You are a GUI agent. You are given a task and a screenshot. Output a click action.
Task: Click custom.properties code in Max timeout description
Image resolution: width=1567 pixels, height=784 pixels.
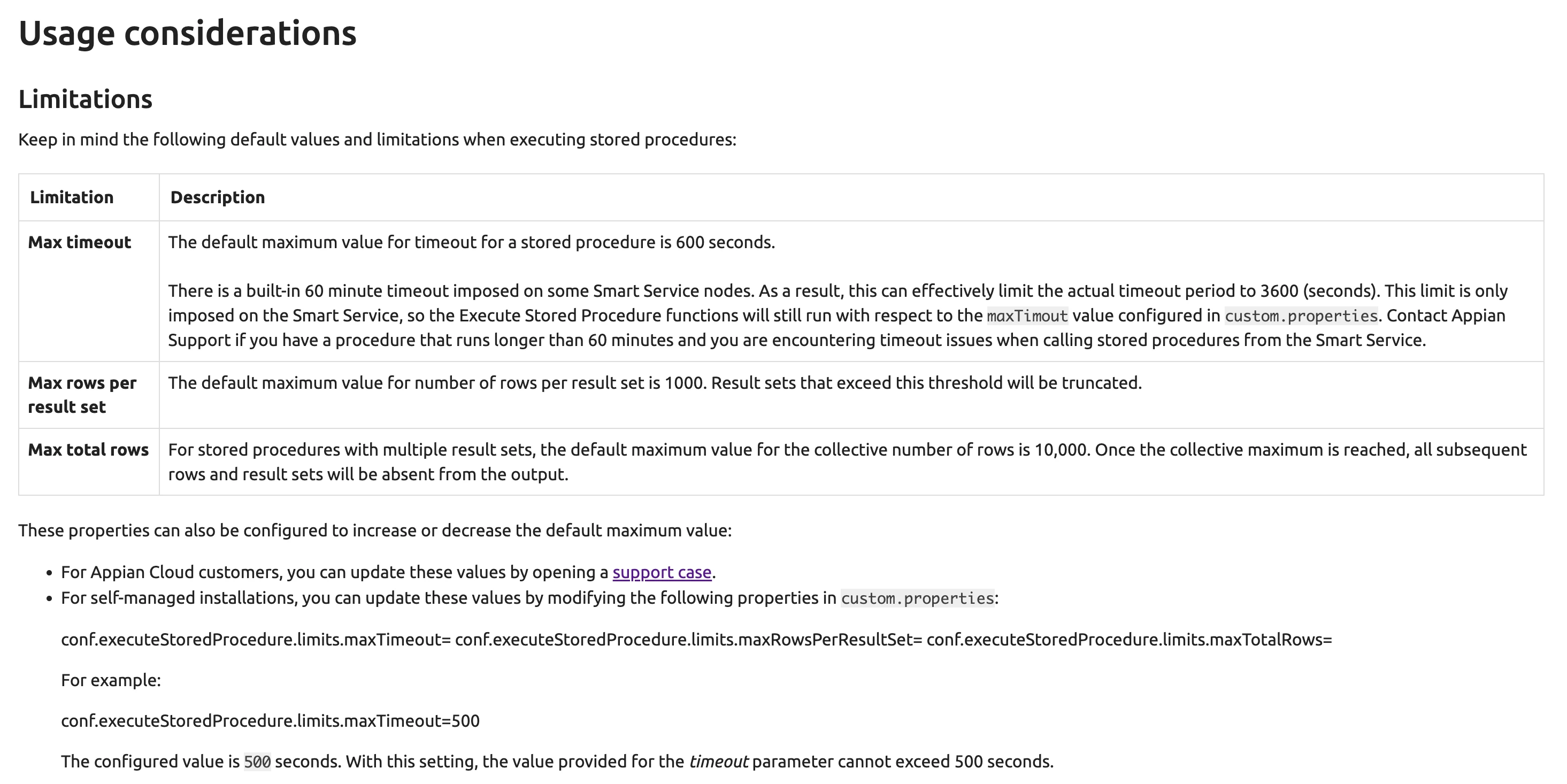coord(1301,316)
